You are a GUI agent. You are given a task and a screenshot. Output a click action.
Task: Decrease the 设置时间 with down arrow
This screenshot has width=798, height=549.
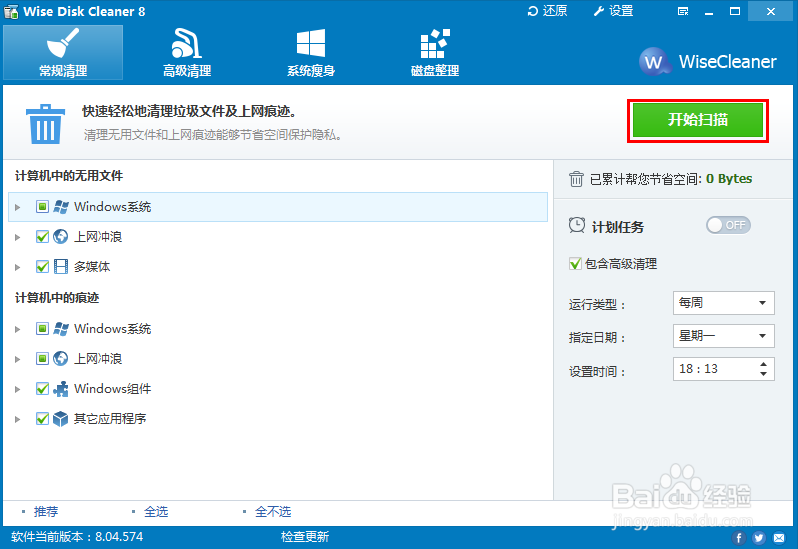pyautogui.click(x=763, y=373)
